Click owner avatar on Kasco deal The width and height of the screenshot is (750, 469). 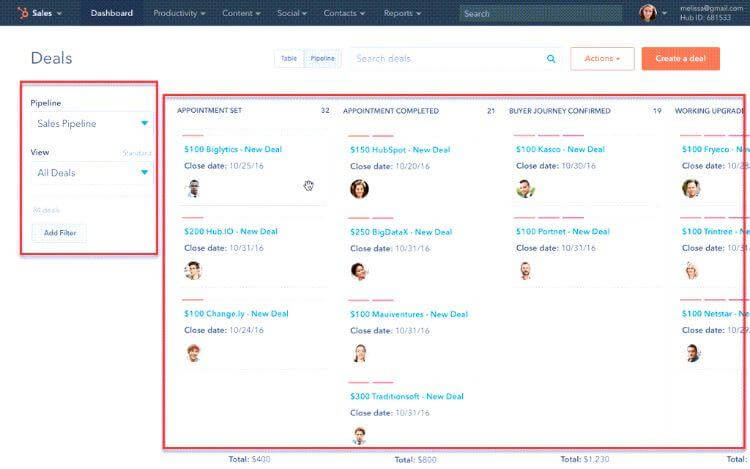(525, 188)
